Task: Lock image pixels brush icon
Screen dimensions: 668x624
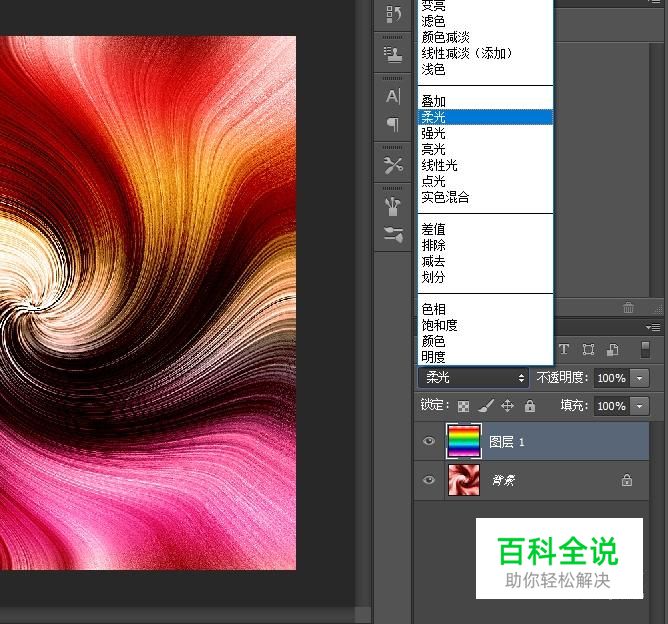Action: (x=486, y=406)
